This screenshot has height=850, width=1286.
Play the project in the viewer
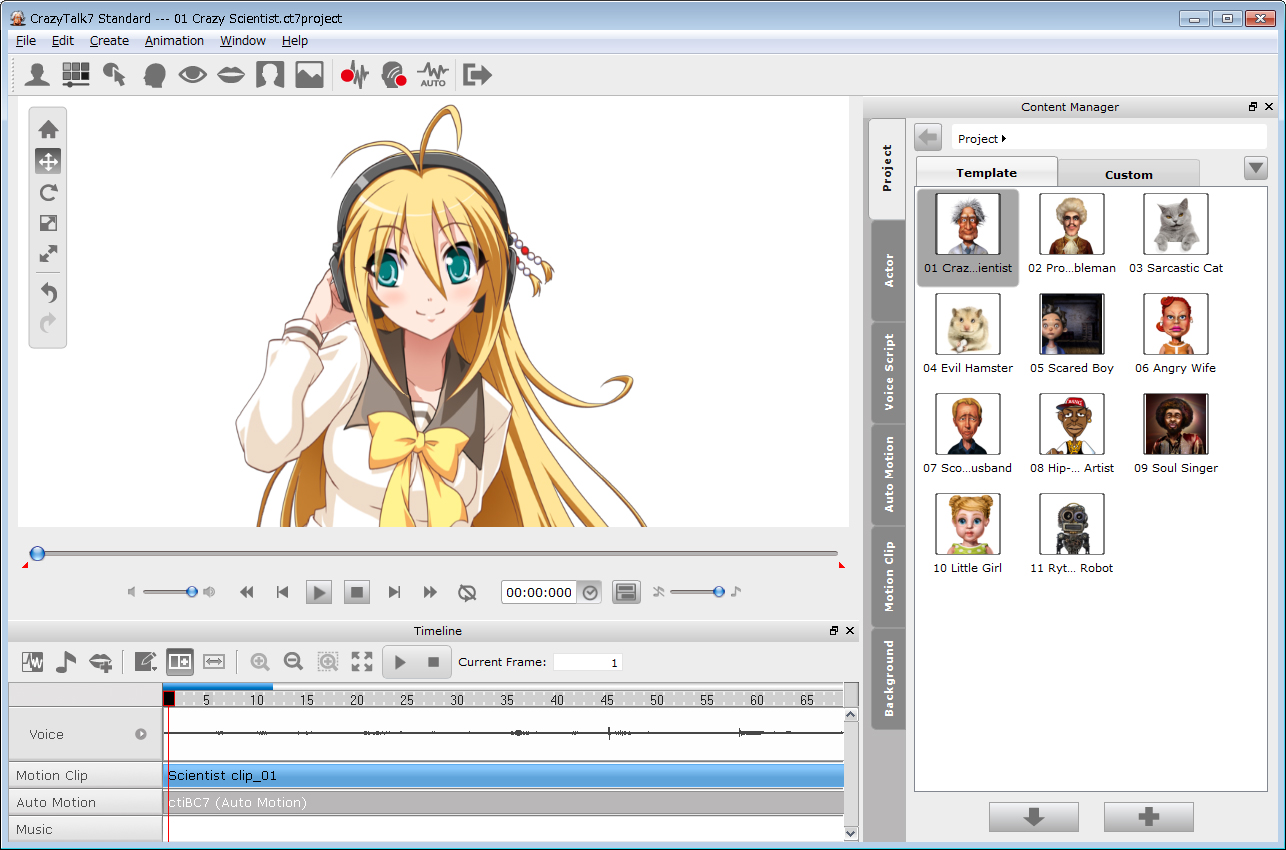coord(318,592)
